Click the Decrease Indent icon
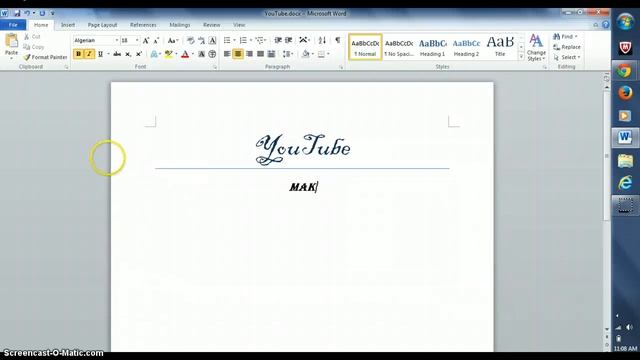This screenshot has height=360, width=640. pos(278,40)
